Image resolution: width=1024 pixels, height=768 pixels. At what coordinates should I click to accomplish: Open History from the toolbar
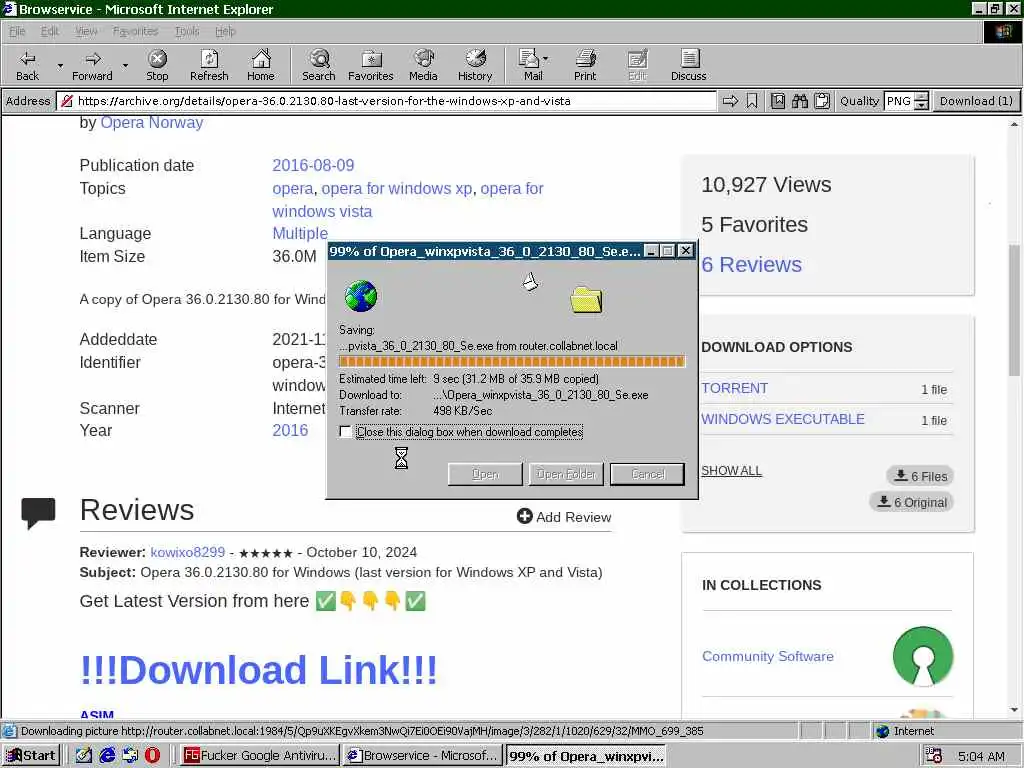pyautogui.click(x=475, y=65)
